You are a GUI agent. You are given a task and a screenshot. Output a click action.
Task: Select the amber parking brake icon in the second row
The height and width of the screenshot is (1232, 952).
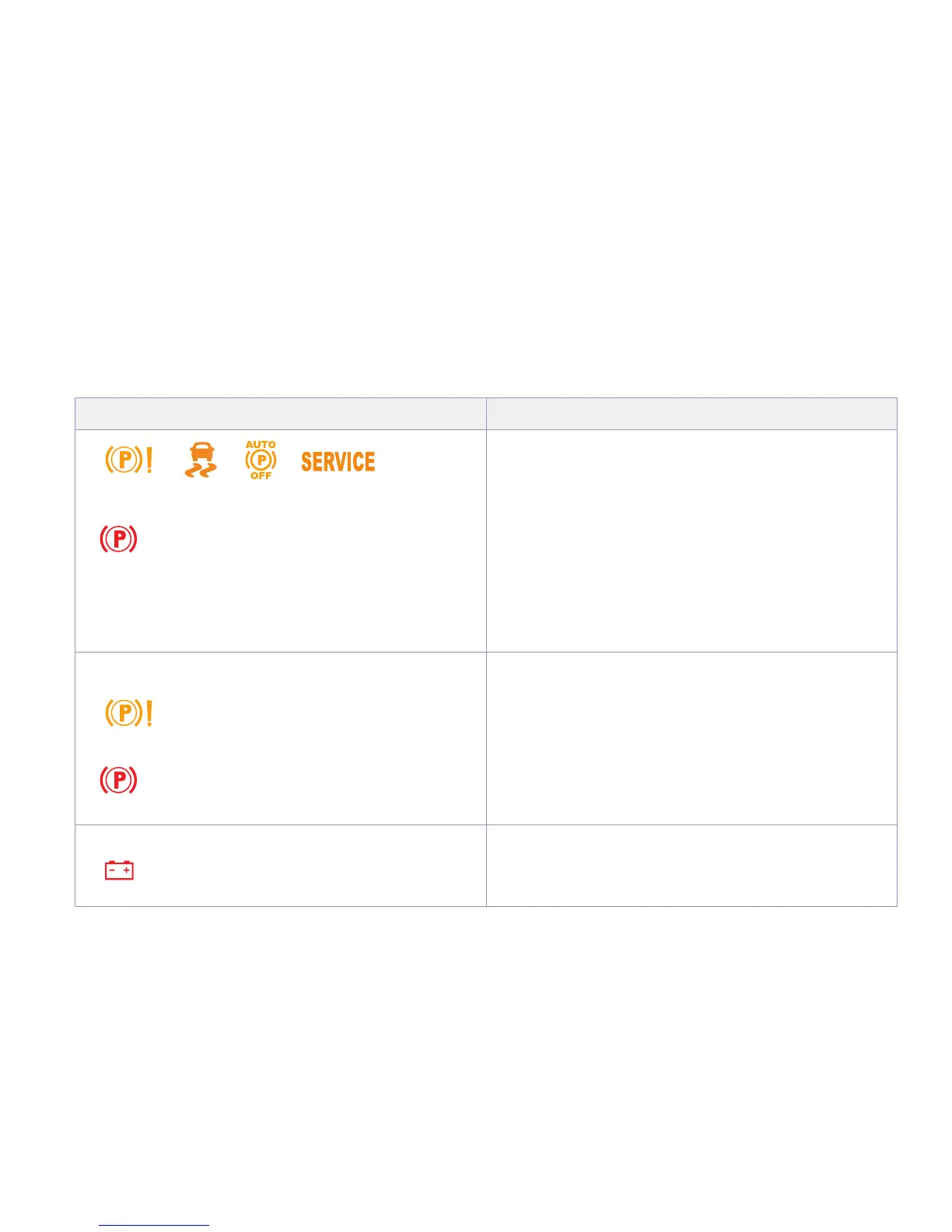128,712
